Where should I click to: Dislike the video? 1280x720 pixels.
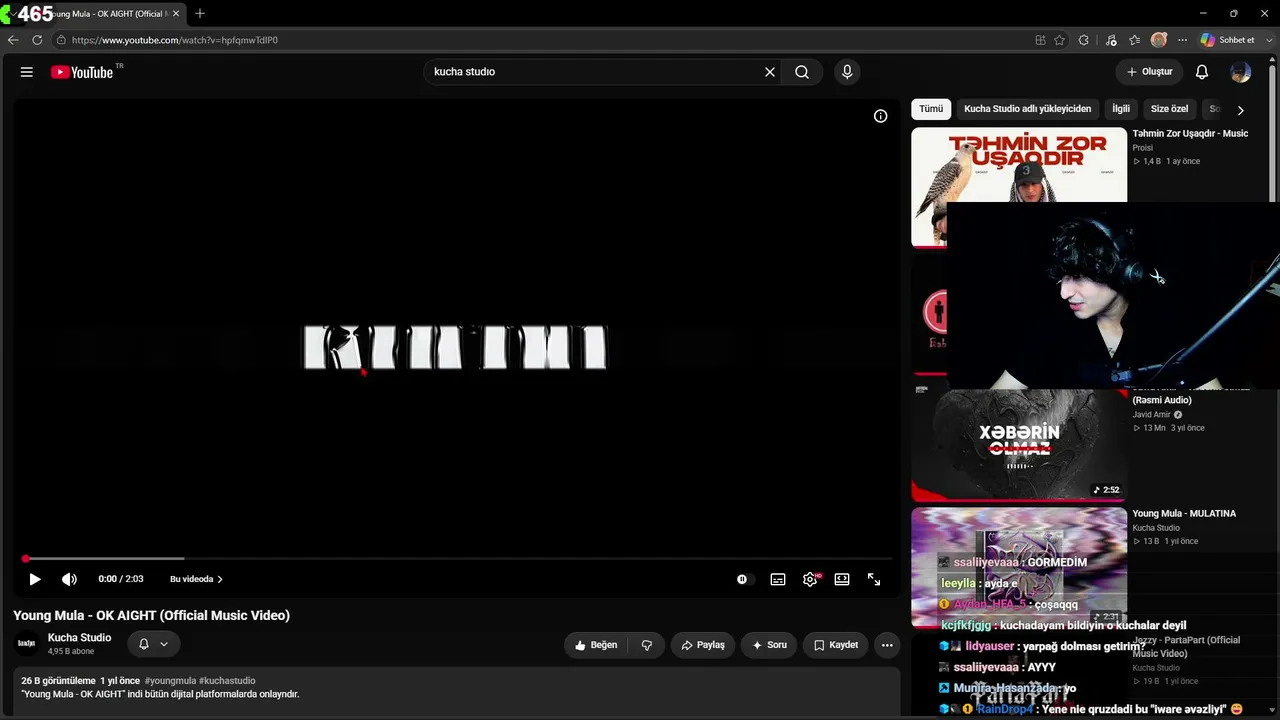[647, 645]
